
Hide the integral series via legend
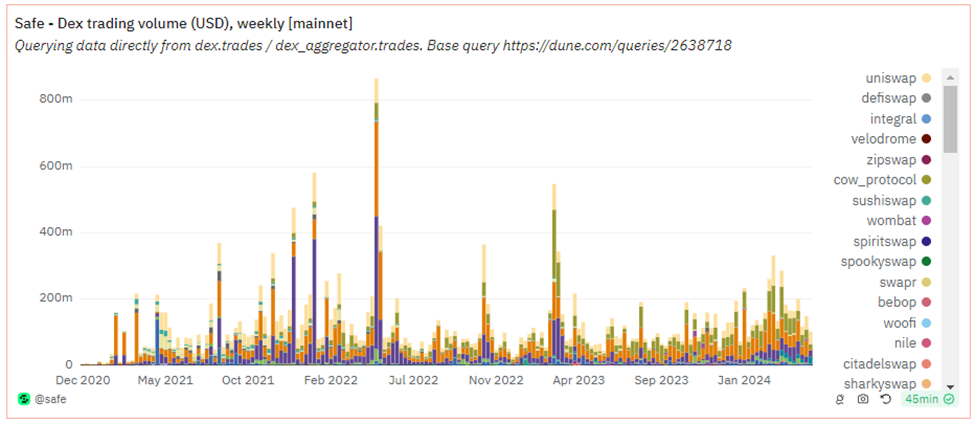pos(900,119)
